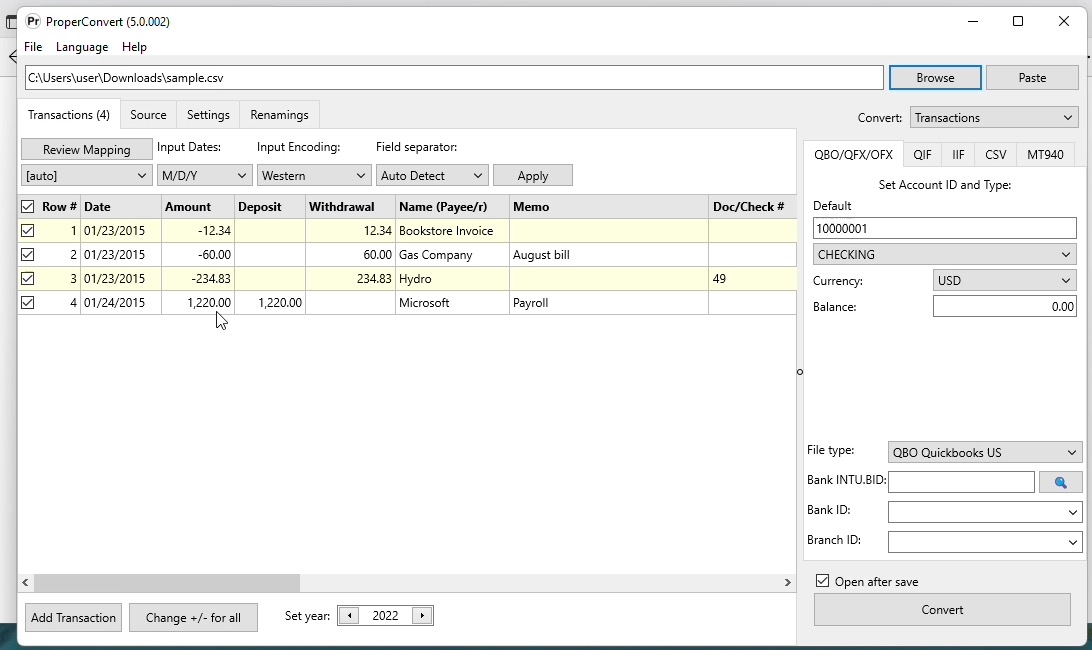Open the File menu

click(33, 47)
